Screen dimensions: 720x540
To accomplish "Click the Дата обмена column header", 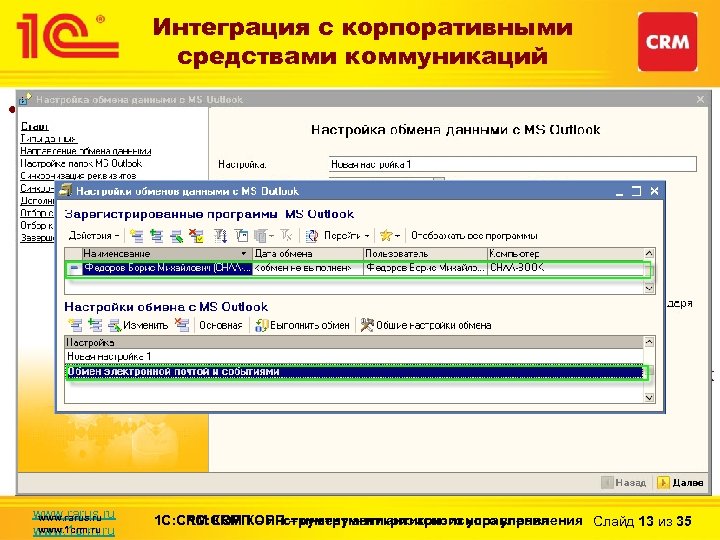I will click(x=308, y=253).
